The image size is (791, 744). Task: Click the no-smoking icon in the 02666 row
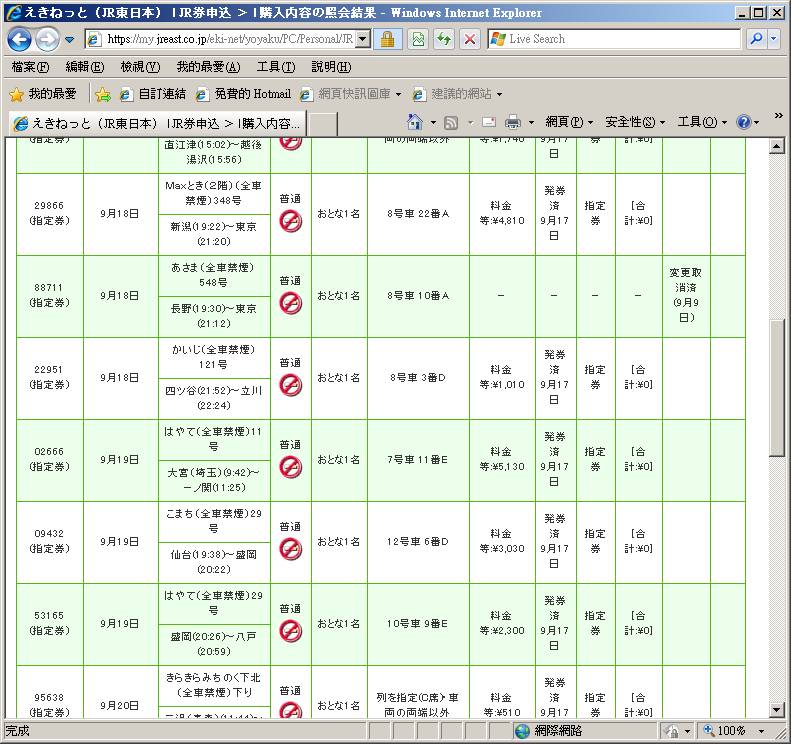coord(291,467)
